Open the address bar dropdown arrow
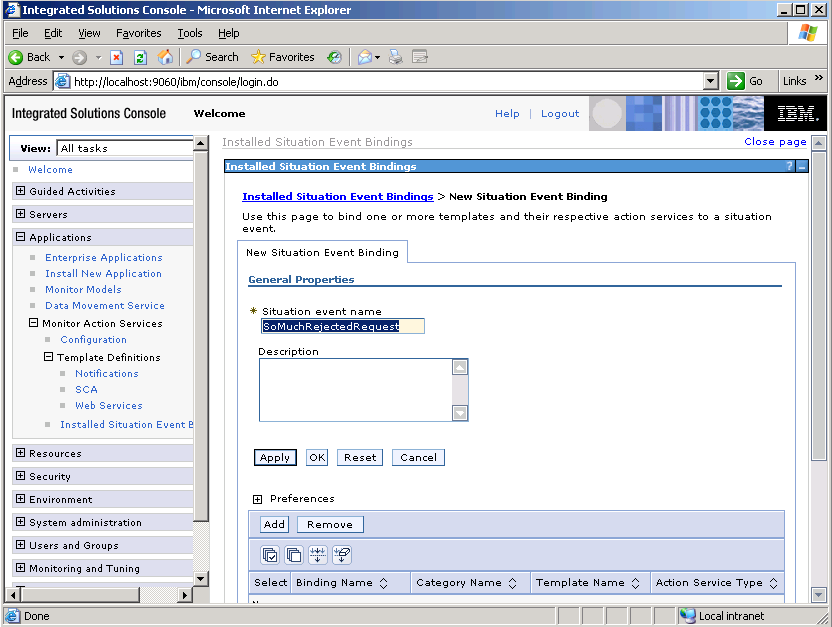832x627 pixels. click(x=710, y=81)
